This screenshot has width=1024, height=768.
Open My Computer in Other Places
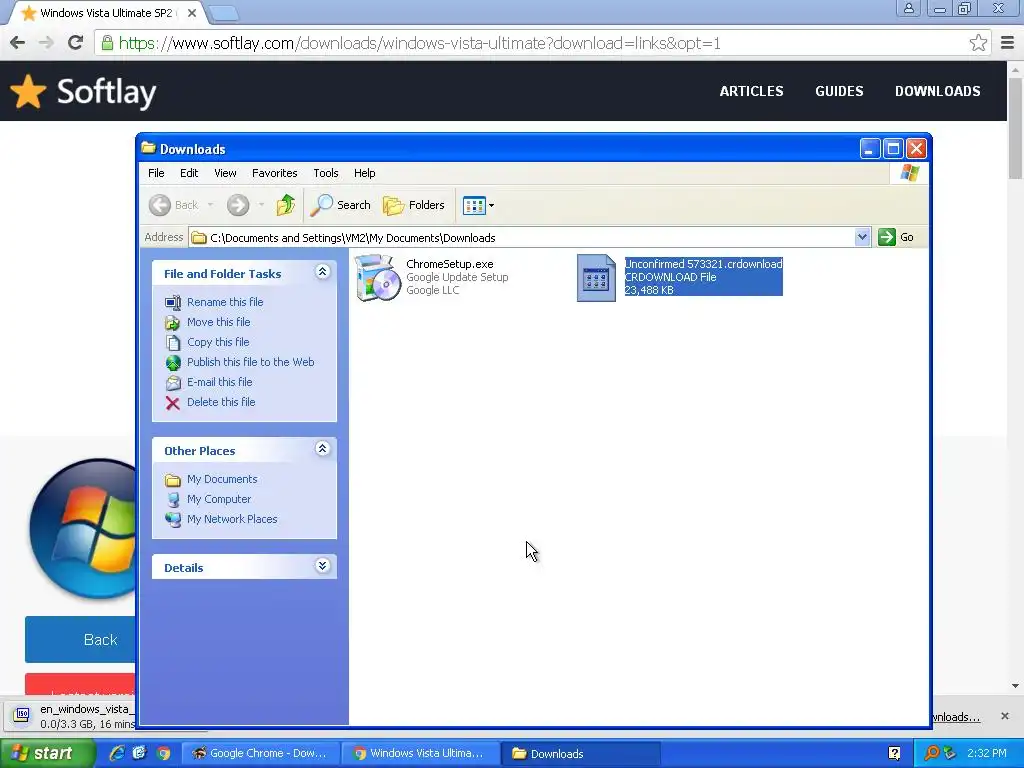(x=219, y=499)
